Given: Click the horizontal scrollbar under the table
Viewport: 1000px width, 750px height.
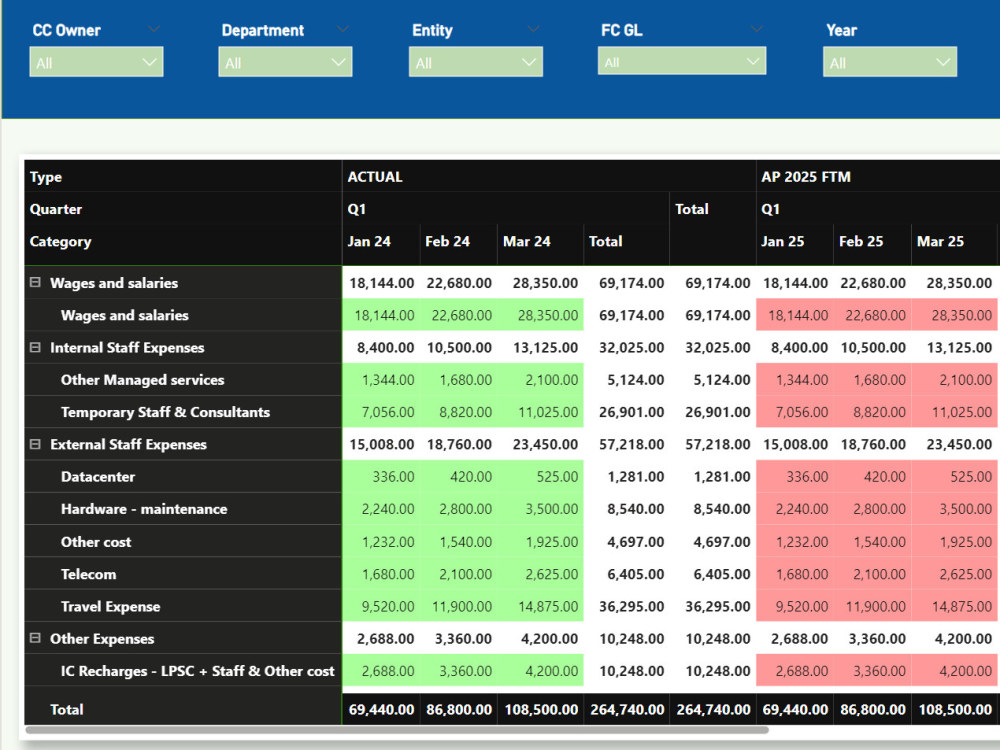Looking at the screenshot, I should pos(397,730).
